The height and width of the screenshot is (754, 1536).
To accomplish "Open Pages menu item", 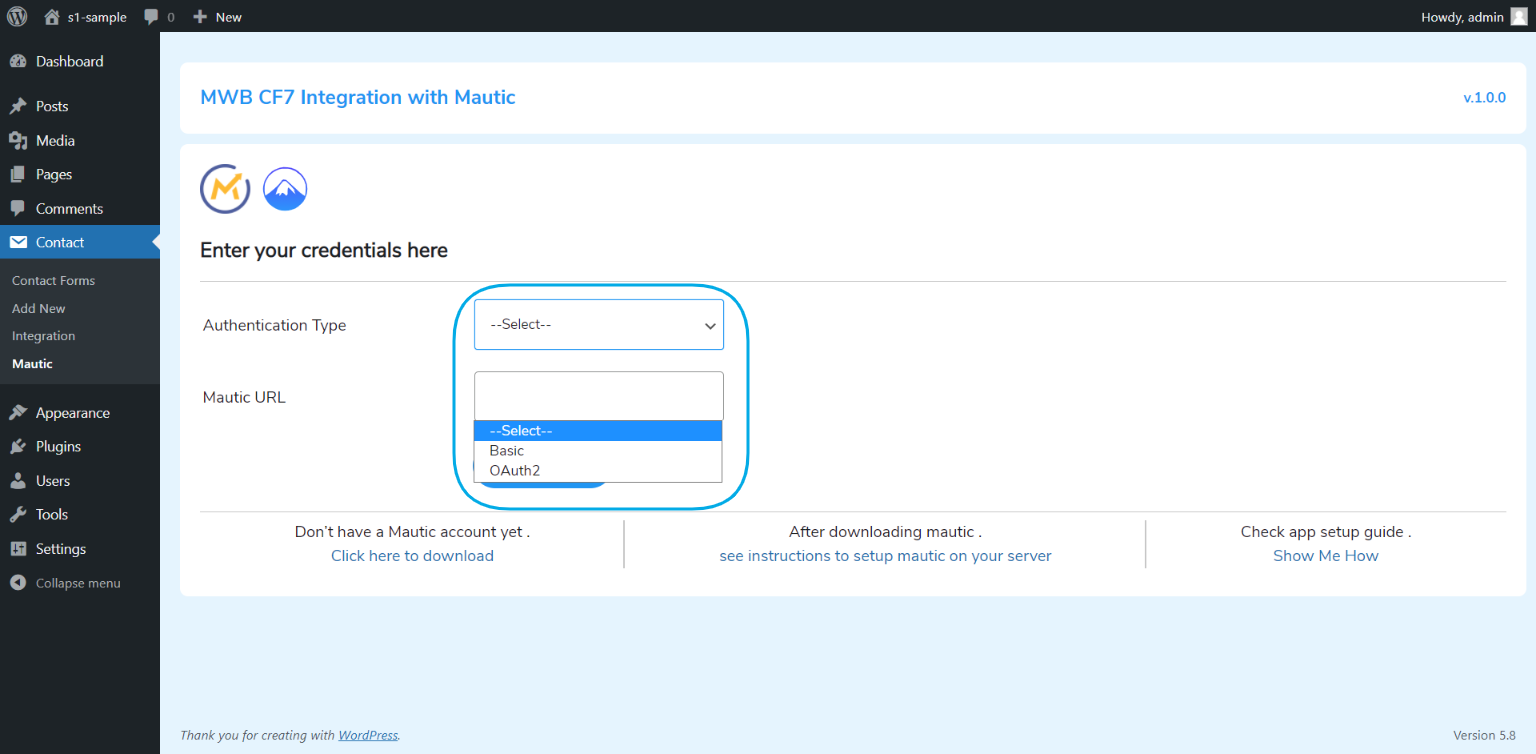I will pos(80,174).
